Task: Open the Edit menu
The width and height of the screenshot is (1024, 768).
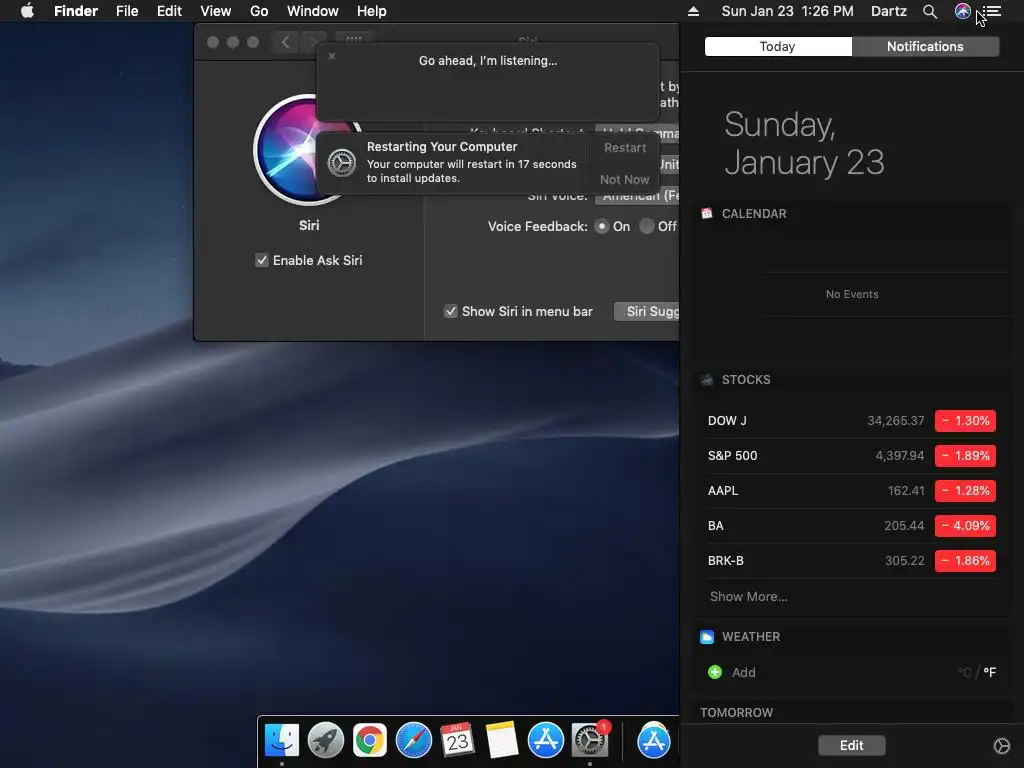Action: click(169, 11)
